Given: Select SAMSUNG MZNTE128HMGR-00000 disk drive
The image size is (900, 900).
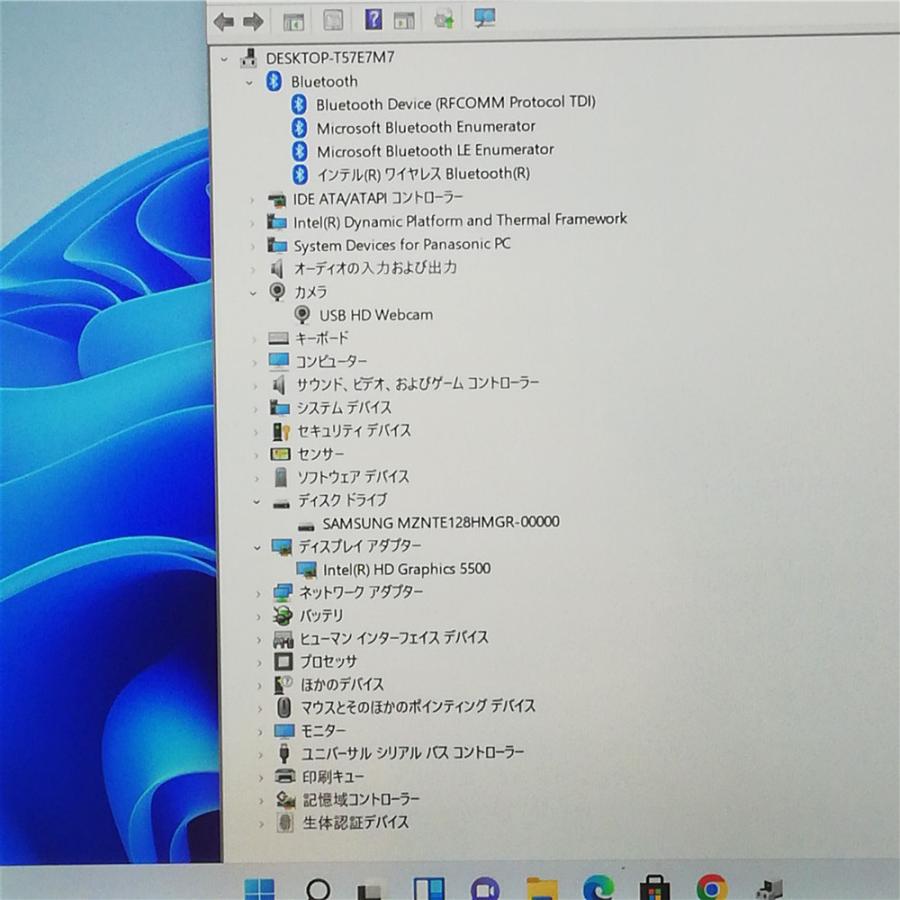Looking at the screenshot, I should coord(441,522).
